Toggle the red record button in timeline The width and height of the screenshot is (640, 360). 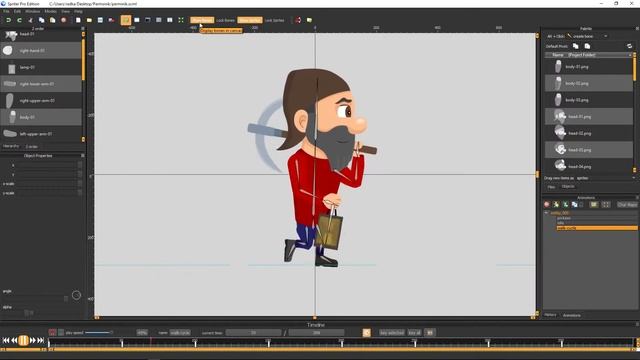[52, 333]
